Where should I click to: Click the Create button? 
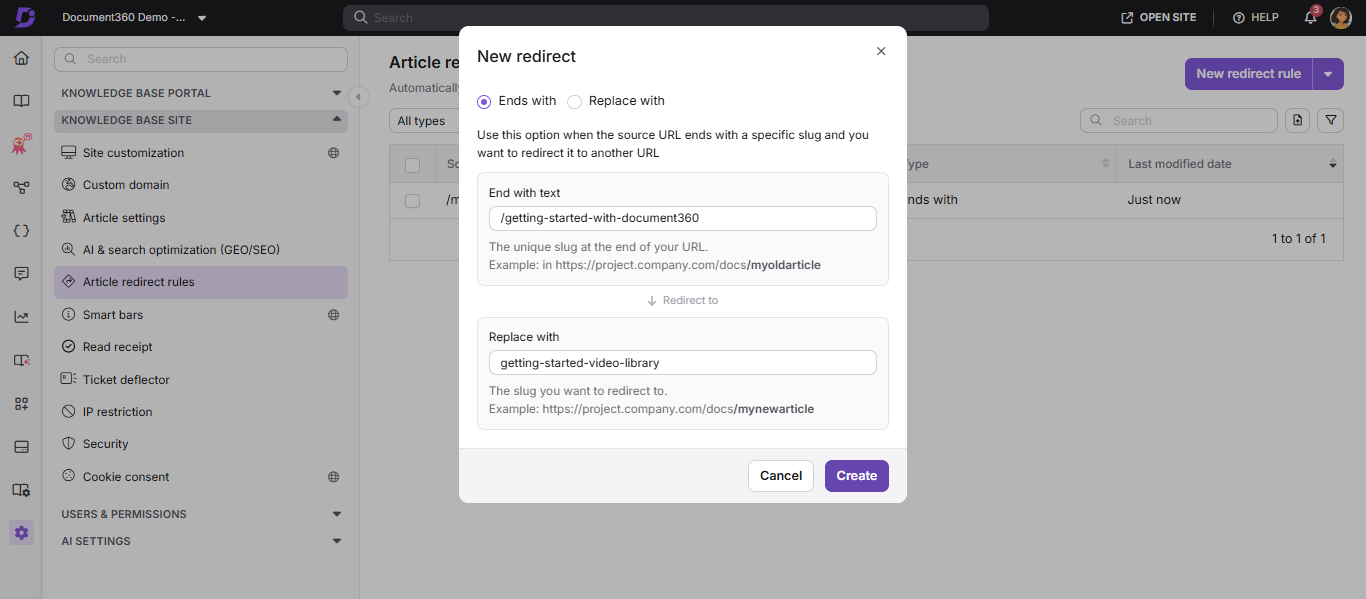pos(857,476)
